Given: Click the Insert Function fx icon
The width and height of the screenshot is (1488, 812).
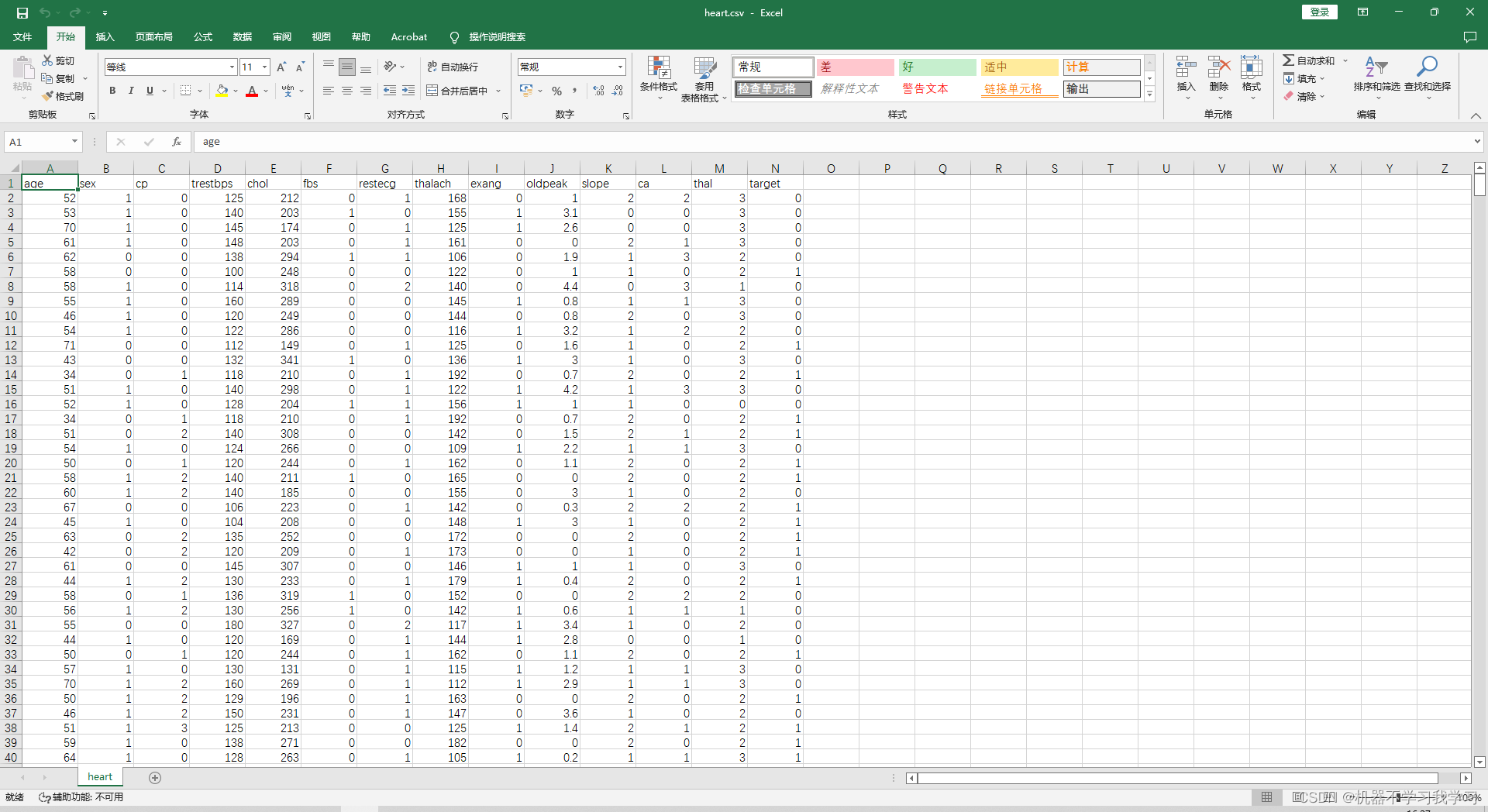Looking at the screenshot, I should (x=177, y=142).
